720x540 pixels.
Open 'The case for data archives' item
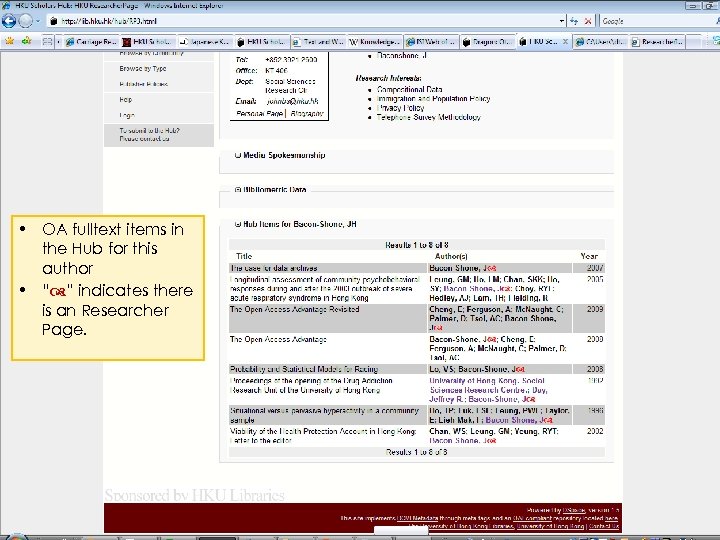tap(274, 268)
